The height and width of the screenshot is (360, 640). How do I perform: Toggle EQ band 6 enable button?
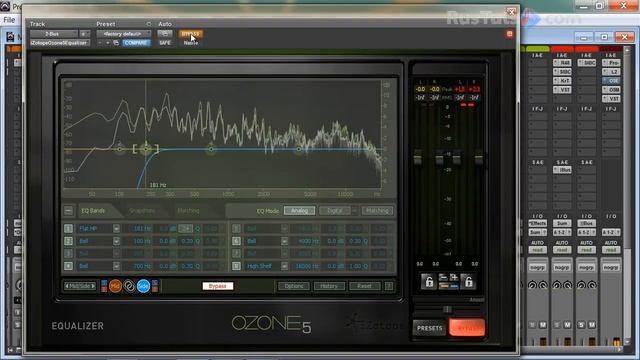pos(236,241)
